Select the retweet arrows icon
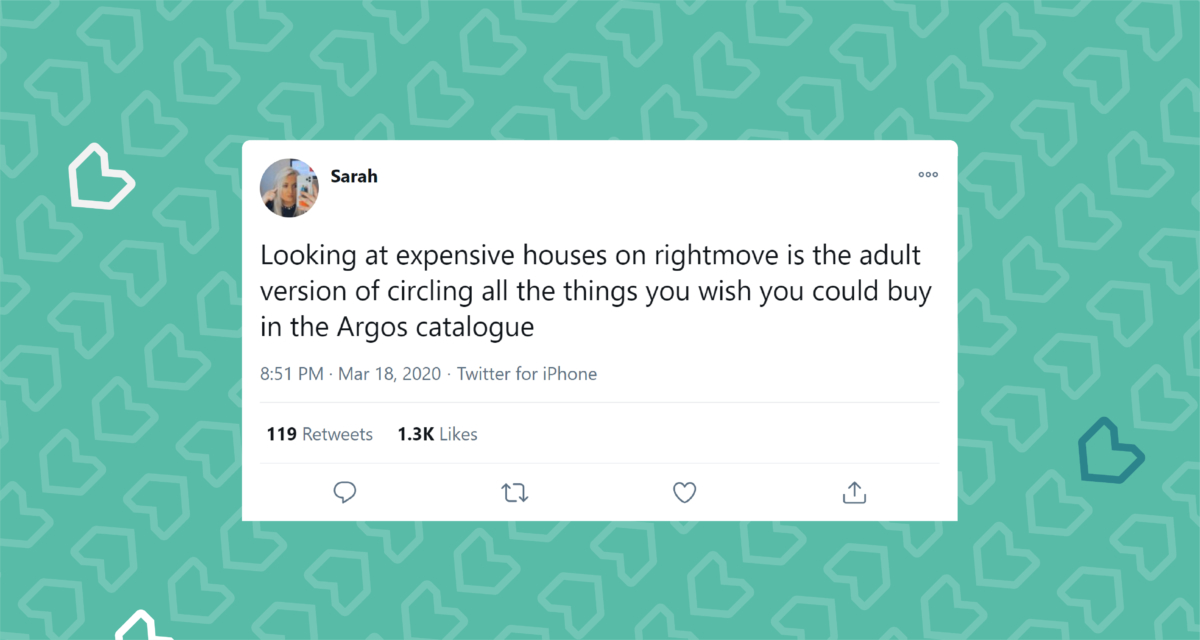The height and width of the screenshot is (640, 1200). tap(514, 492)
